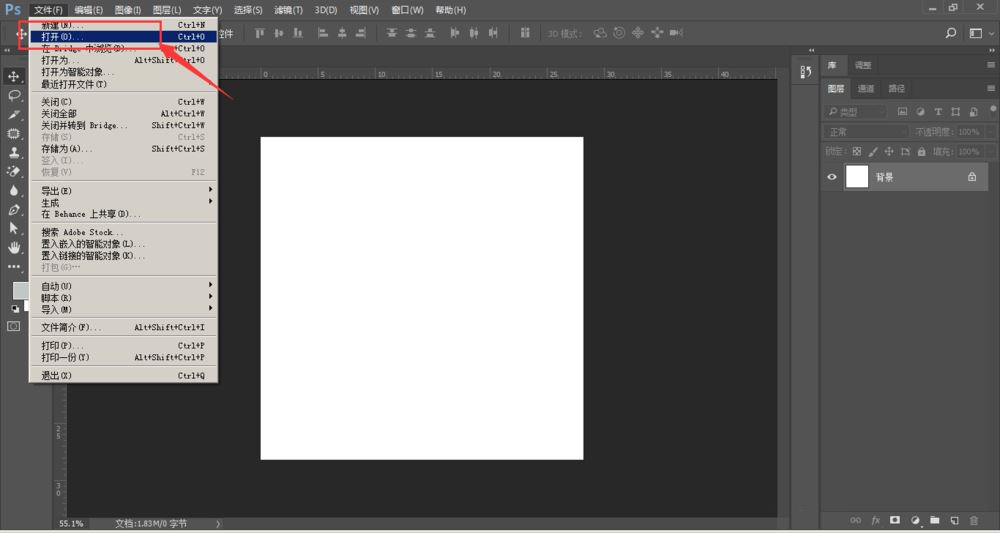Choose 退出(X) in the menu
The width and height of the screenshot is (1000, 533).
tap(122, 376)
